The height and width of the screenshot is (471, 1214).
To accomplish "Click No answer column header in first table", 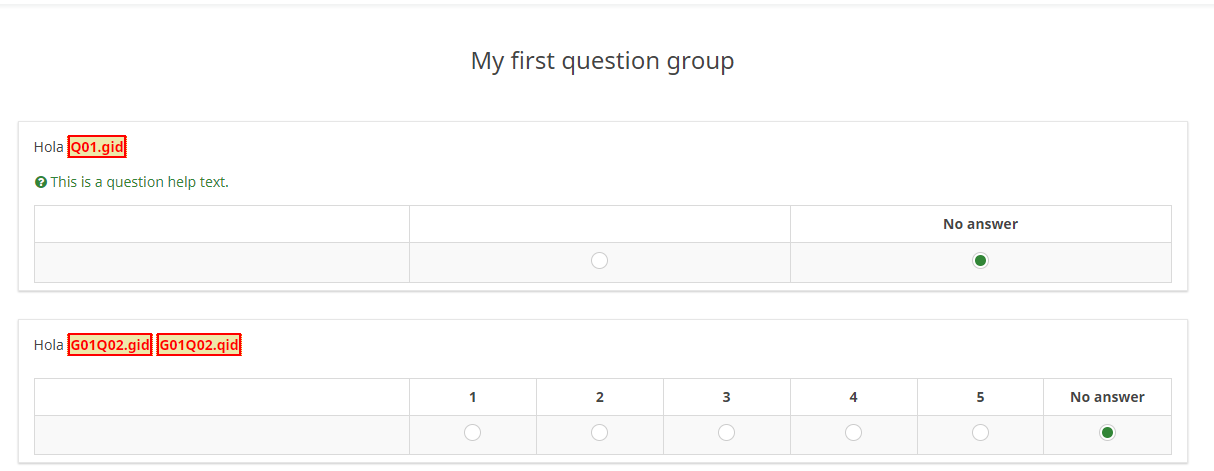I will 980,224.
